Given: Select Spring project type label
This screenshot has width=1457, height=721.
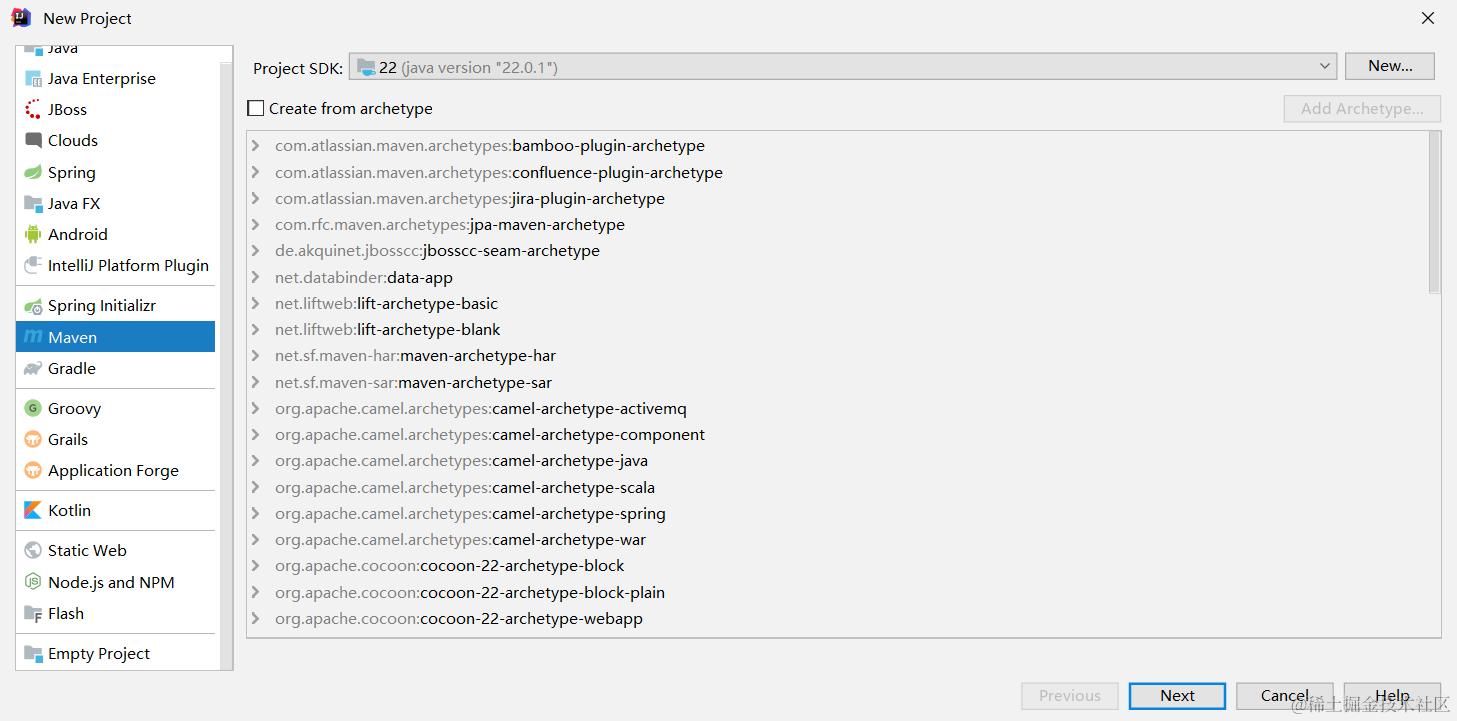Looking at the screenshot, I should tap(72, 173).
